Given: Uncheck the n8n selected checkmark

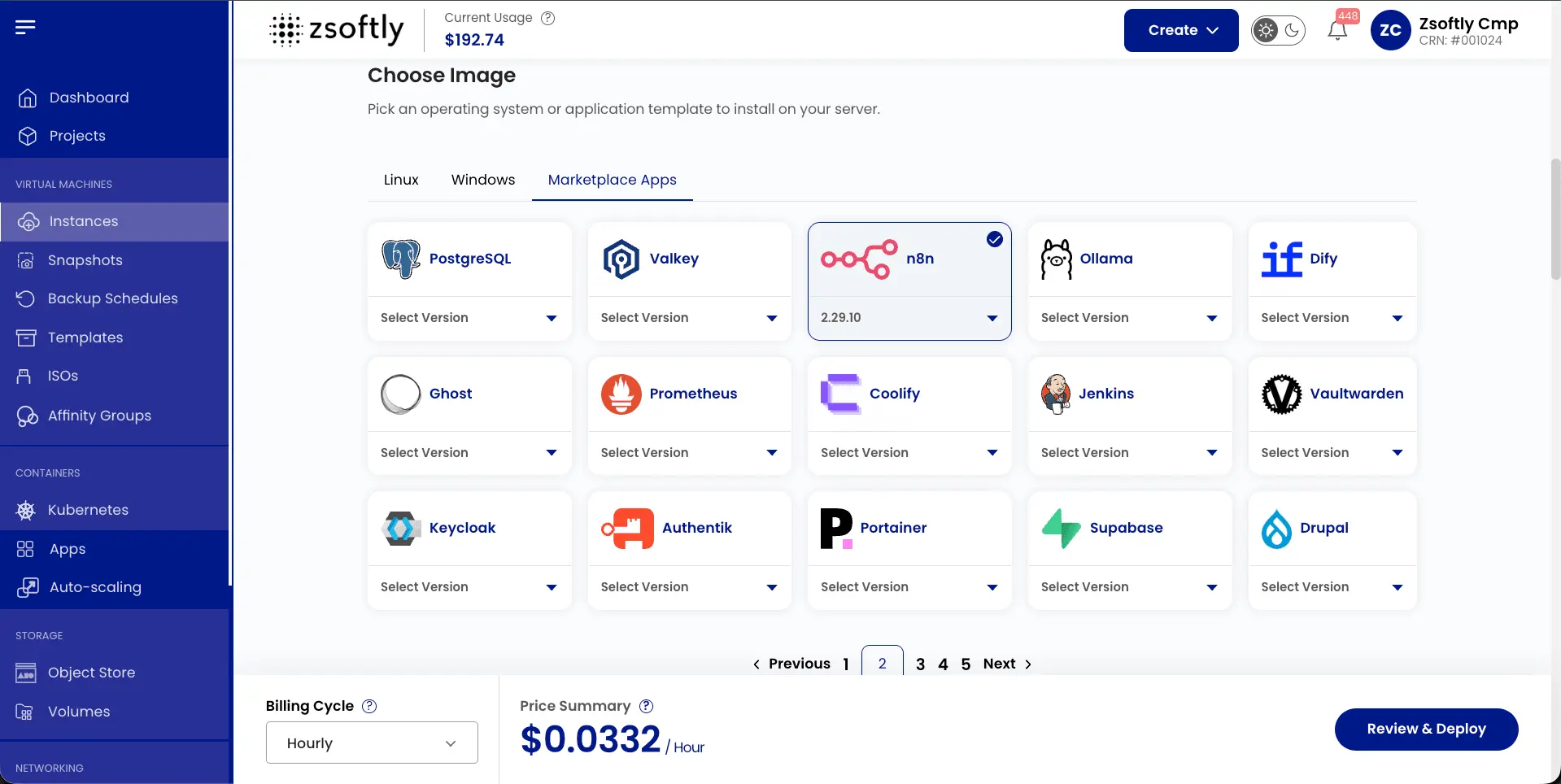Looking at the screenshot, I should pyautogui.click(x=995, y=239).
